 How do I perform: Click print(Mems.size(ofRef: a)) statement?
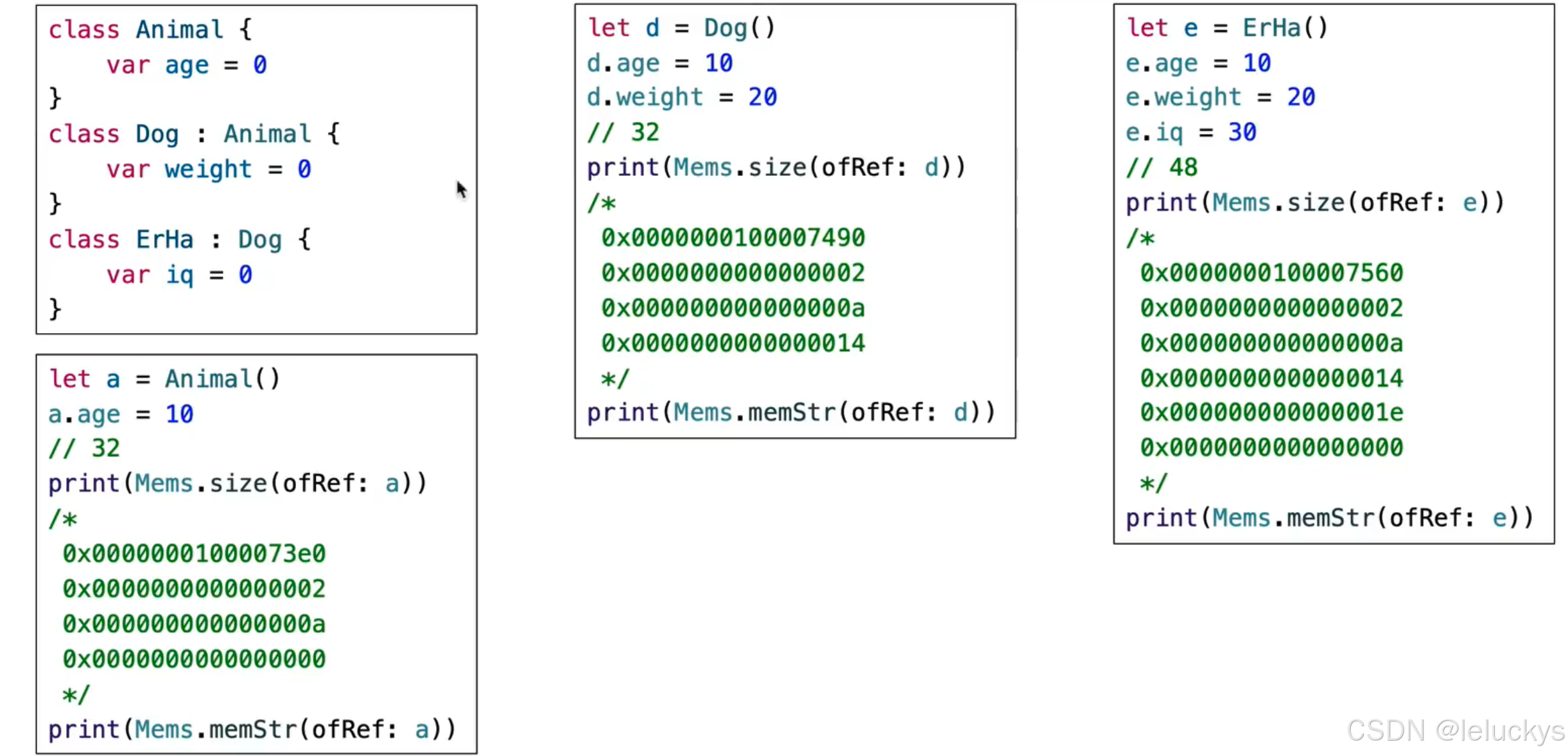(x=238, y=484)
